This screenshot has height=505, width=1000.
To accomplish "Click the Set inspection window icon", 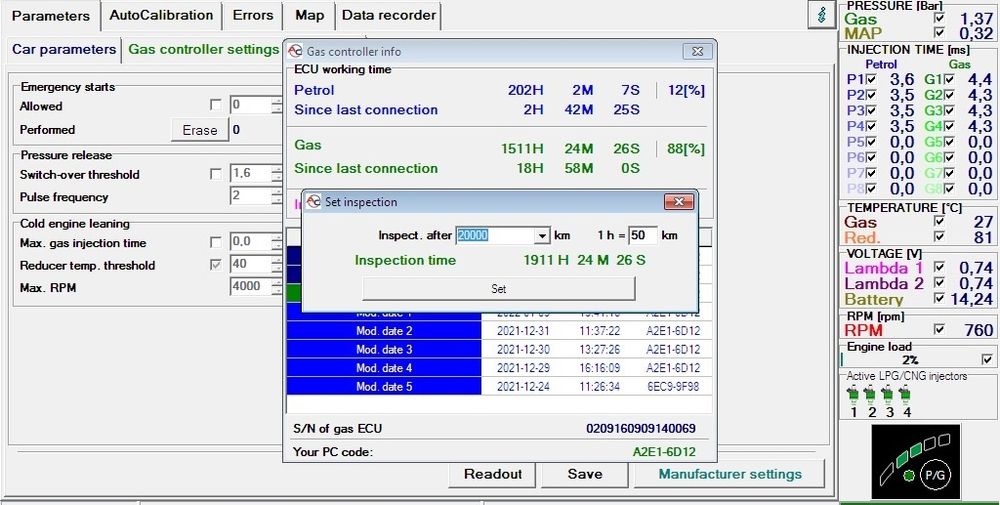I will click(313, 202).
